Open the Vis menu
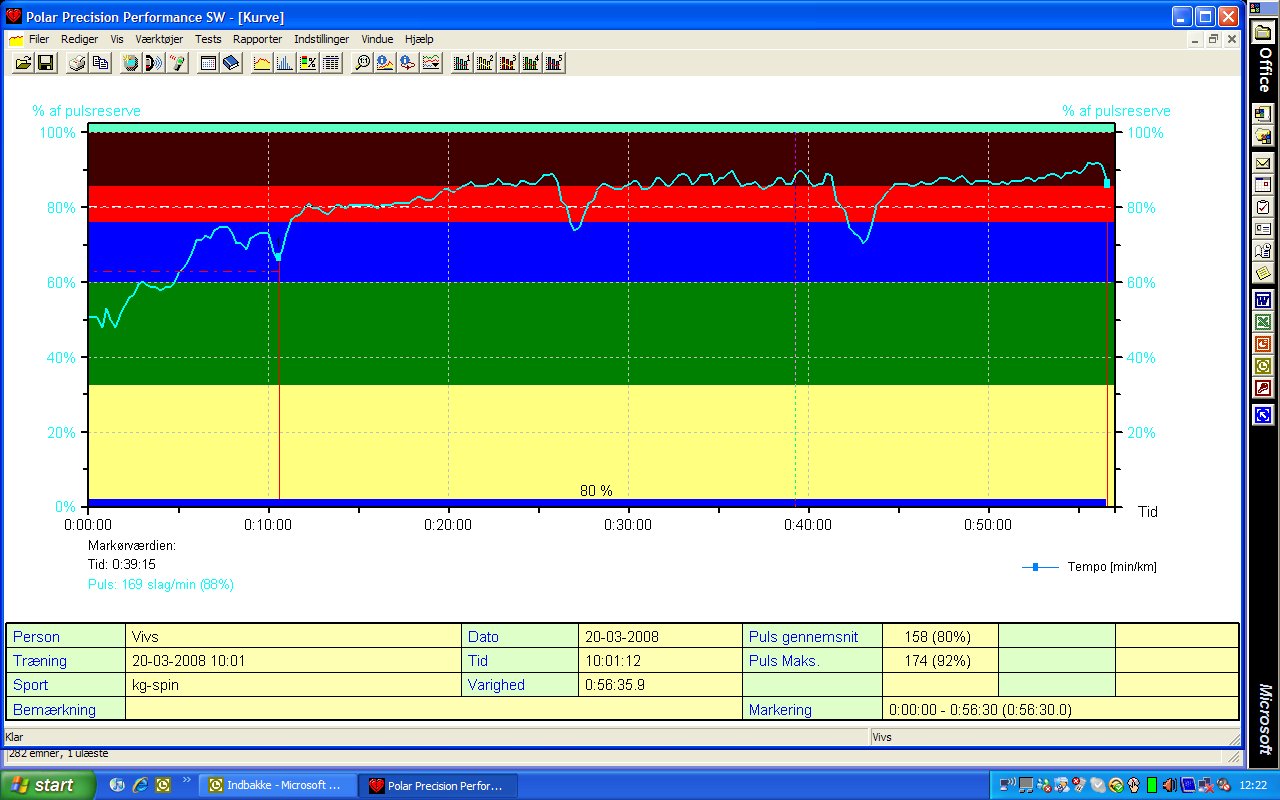Image resolution: width=1280 pixels, height=800 pixels. [x=117, y=39]
